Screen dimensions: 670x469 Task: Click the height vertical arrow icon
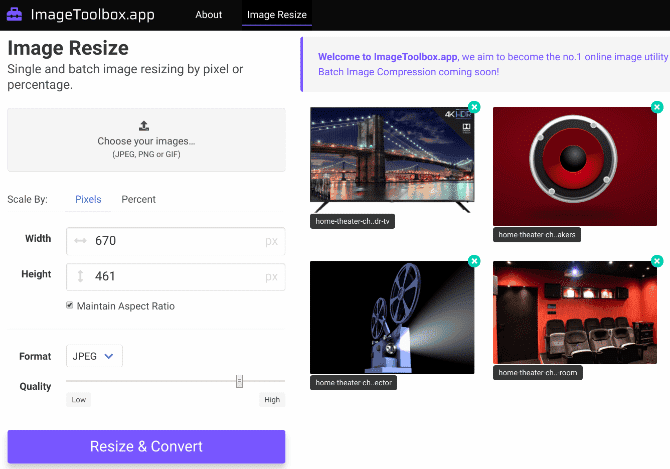point(81,276)
